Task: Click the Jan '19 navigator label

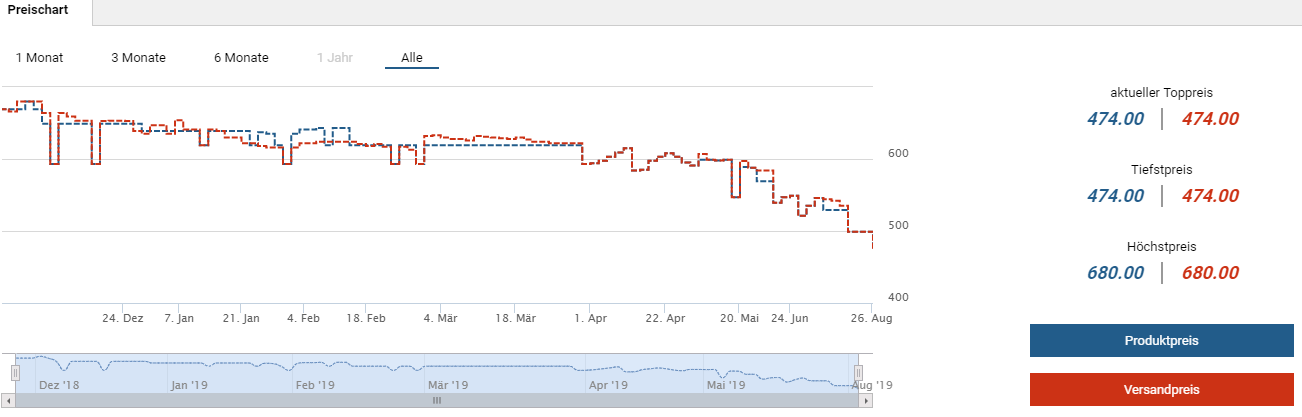Action: pos(188,384)
